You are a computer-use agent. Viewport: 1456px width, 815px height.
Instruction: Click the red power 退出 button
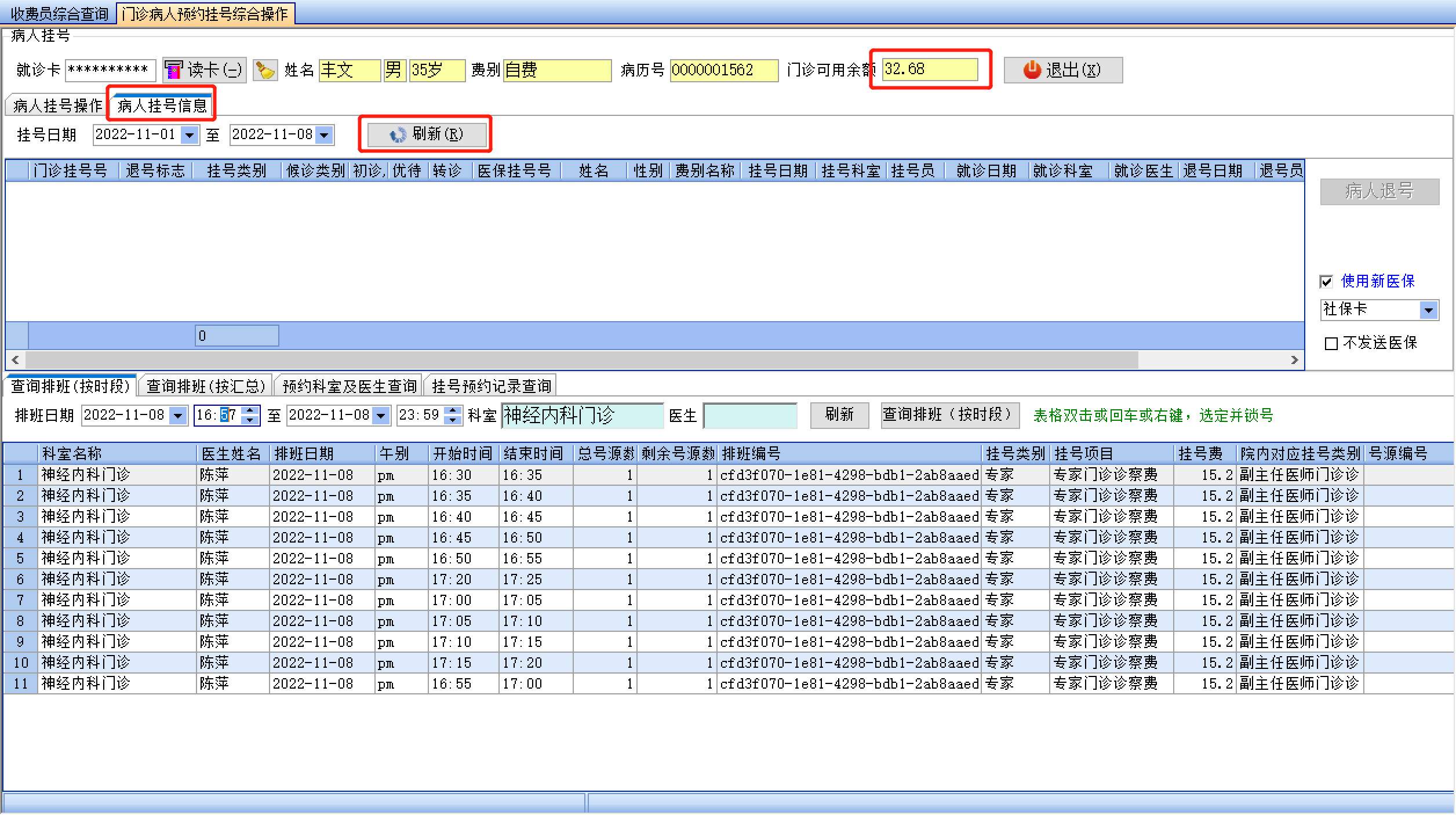point(1062,70)
